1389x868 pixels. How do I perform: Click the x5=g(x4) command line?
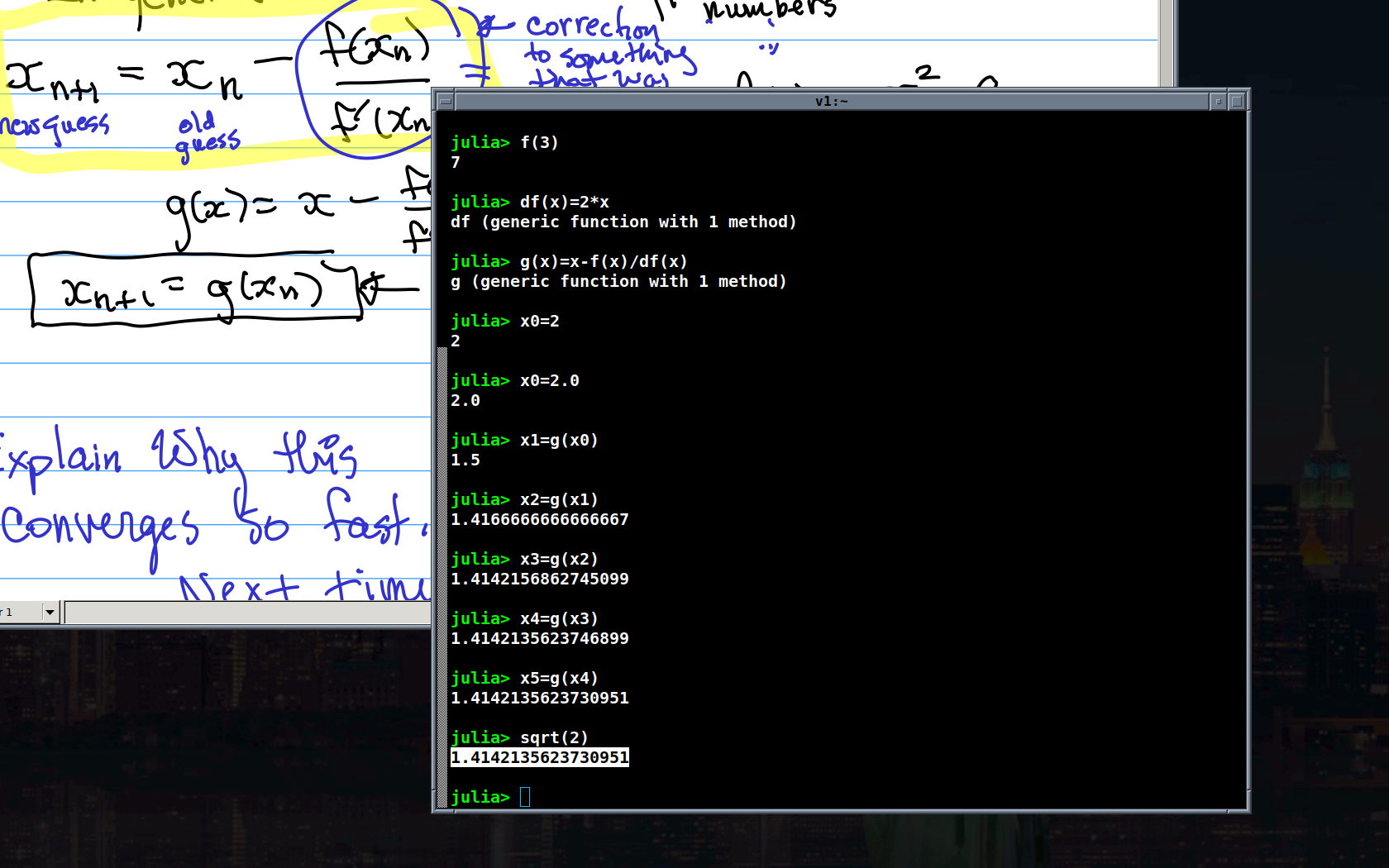(558, 678)
